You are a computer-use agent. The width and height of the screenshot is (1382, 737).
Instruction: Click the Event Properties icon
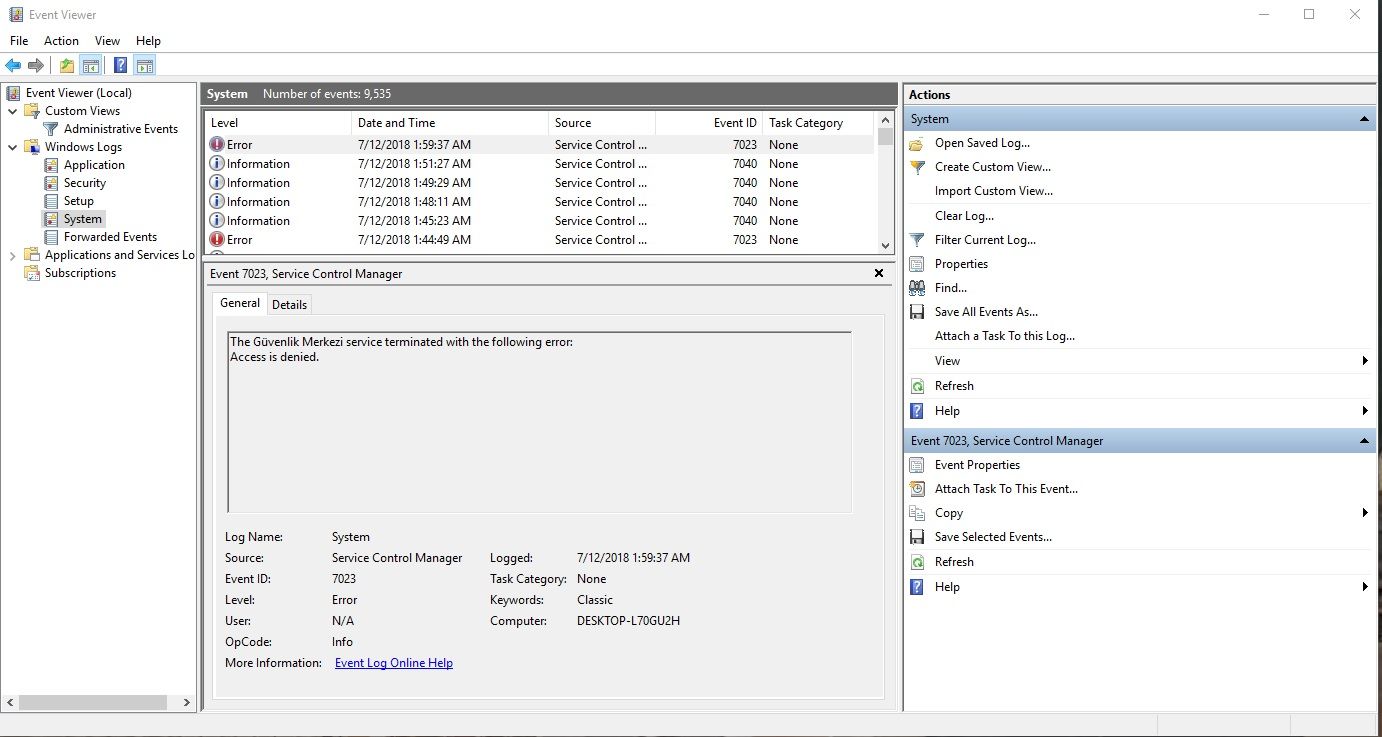pos(916,465)
